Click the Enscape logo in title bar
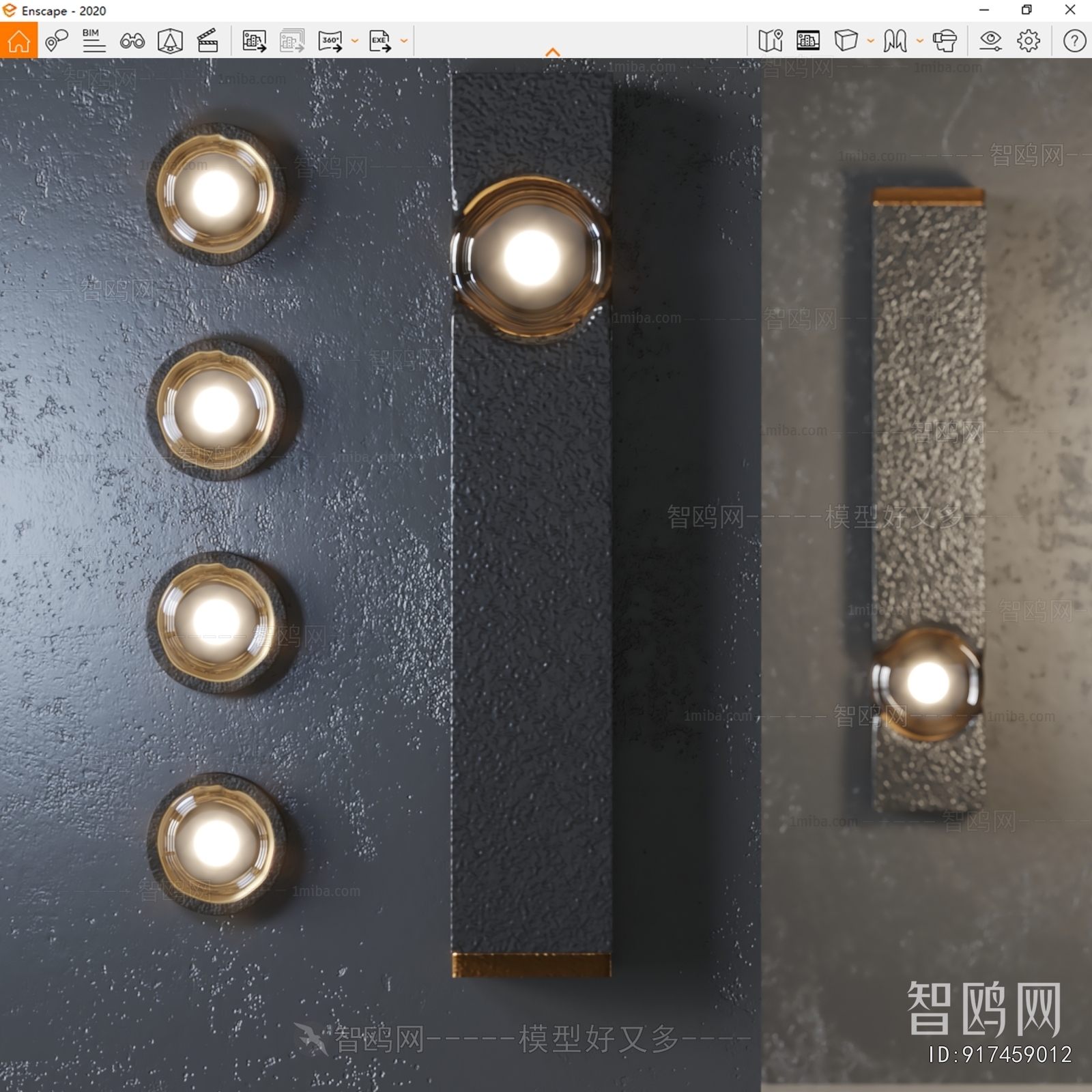The image size is (1092, 1092). pyautogui.click(x=10, y=10)
